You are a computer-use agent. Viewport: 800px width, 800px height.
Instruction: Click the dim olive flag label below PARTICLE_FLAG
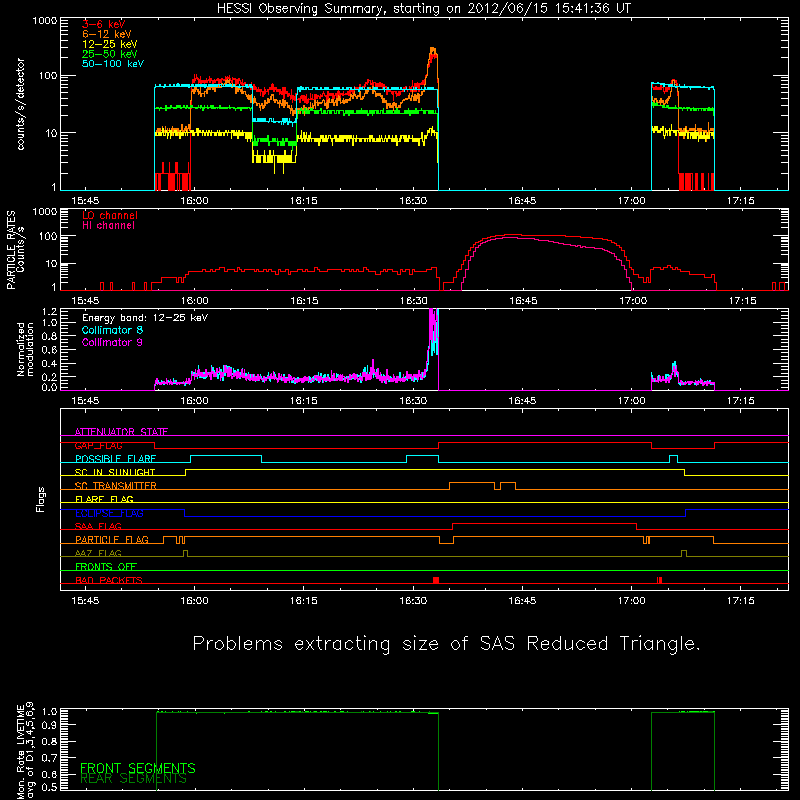pyautogui.click(x=98, y=553)
